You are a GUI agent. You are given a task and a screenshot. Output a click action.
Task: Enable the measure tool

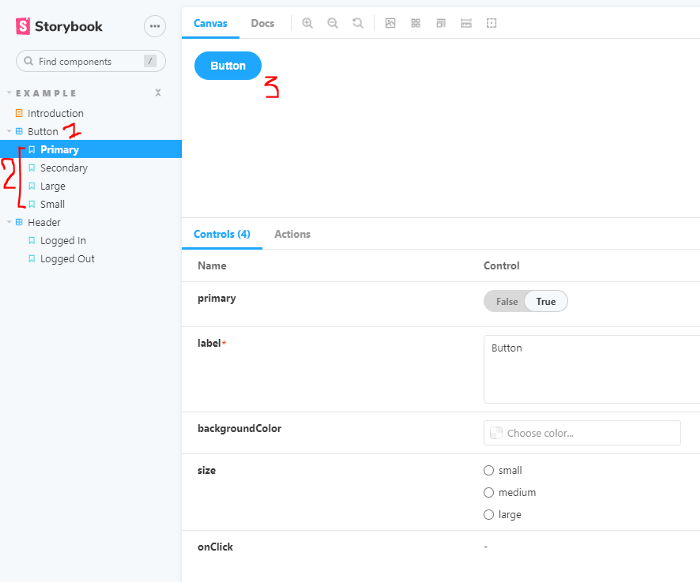click(466, 23)
